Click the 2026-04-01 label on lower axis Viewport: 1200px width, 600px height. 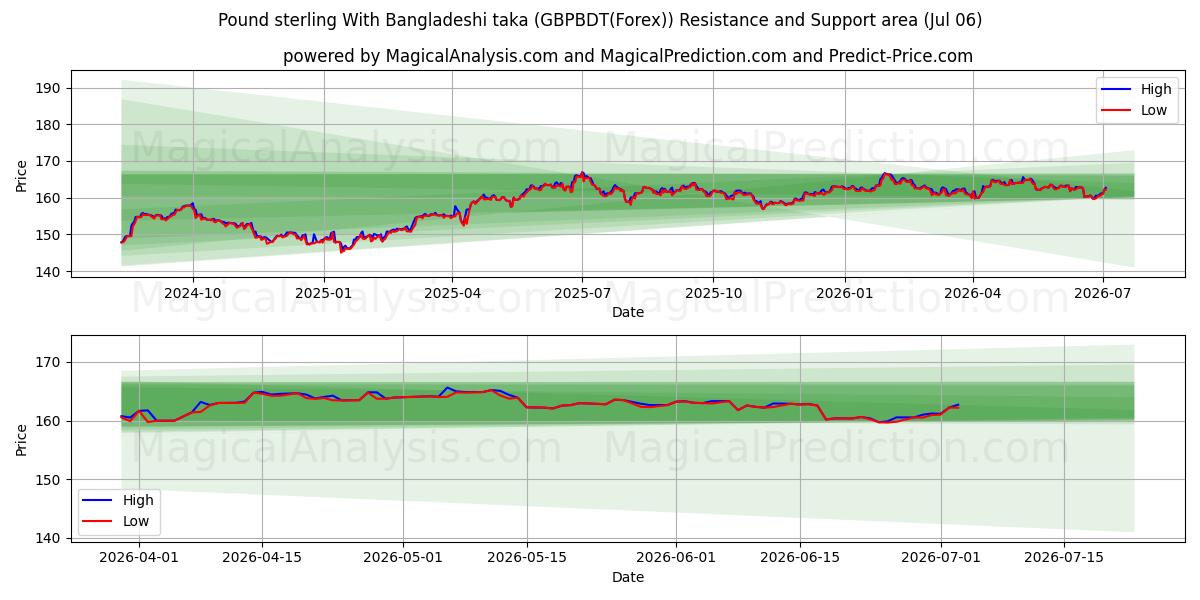point(139,559)
